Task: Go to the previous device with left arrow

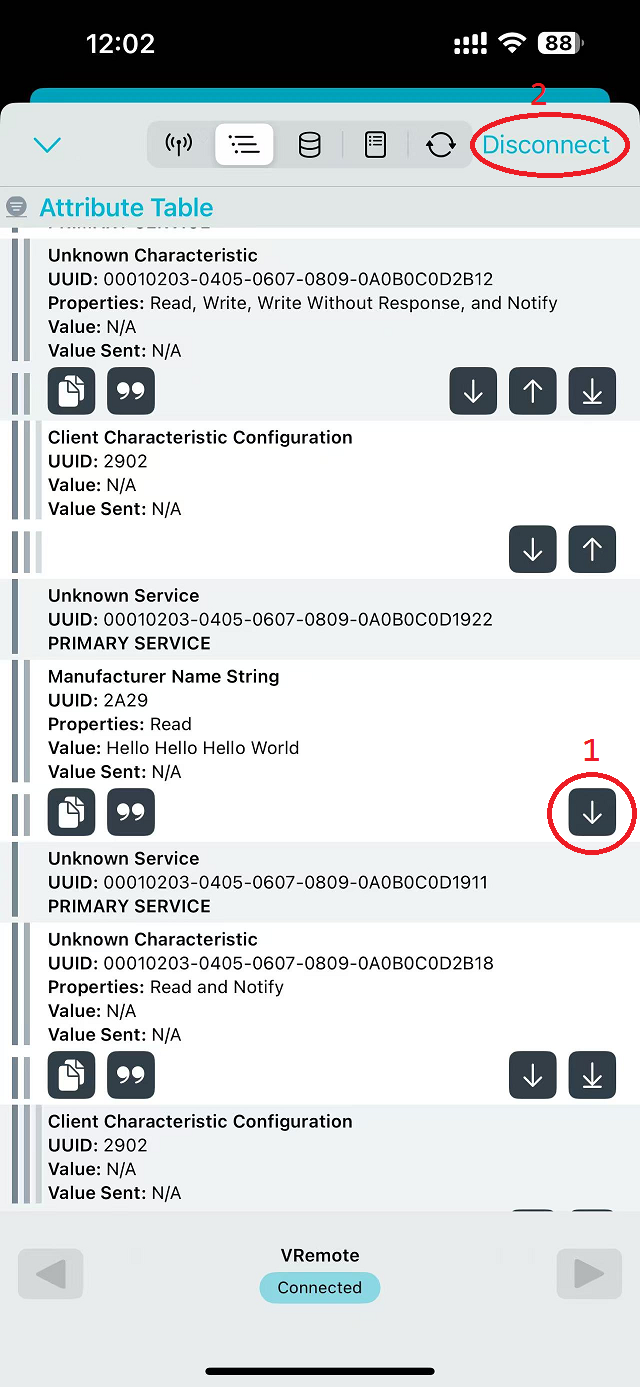Action: point(51,1274)
